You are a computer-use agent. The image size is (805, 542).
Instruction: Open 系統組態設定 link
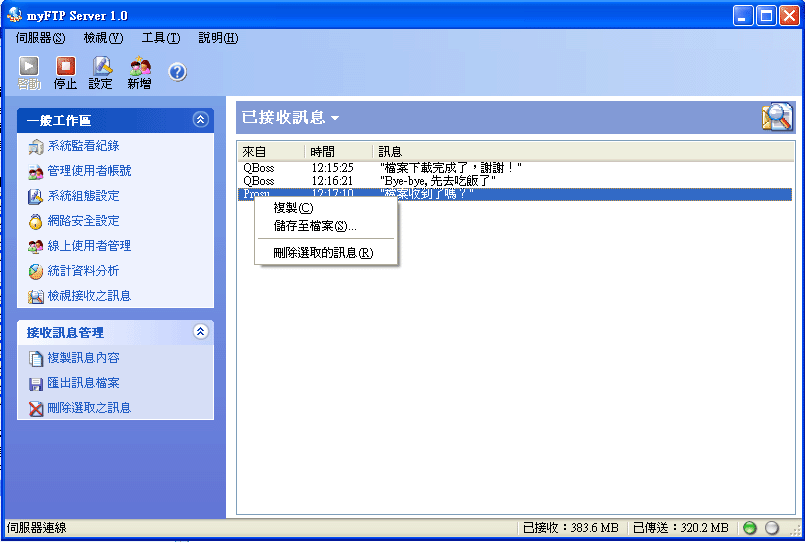click(83, 196)
